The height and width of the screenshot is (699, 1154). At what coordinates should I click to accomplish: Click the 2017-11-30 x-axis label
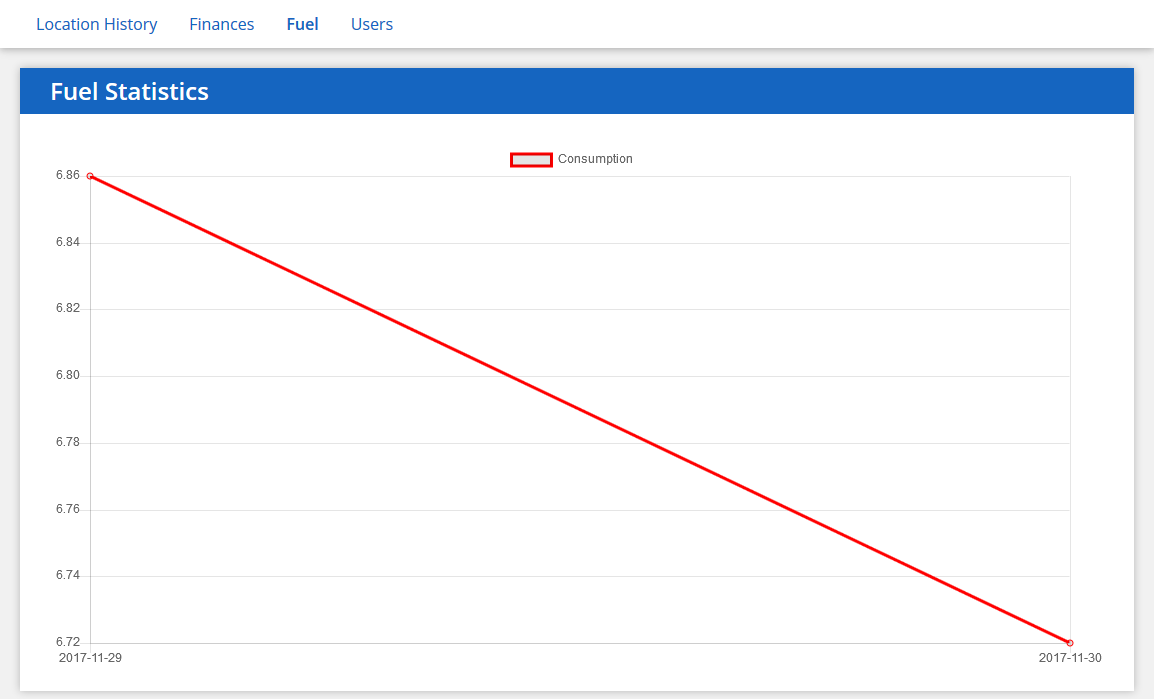pyautogui.click(x=1070, y=658)
